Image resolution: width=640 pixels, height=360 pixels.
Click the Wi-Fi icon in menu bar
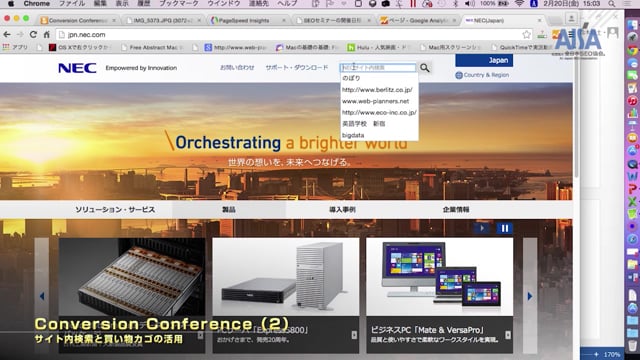519,4
